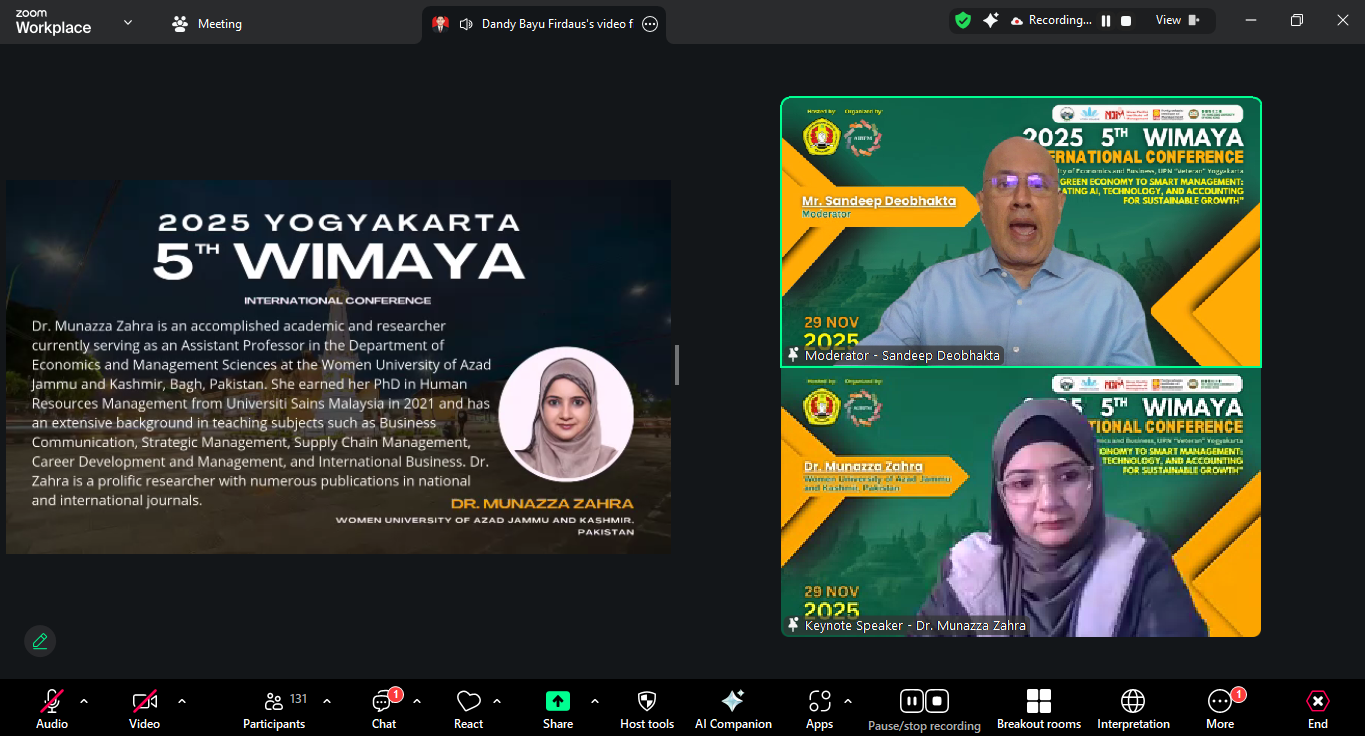The height and width of the screenshot is (736, 1365).
Task: Expand the Participants options chevron
Action: coord(327,701)
